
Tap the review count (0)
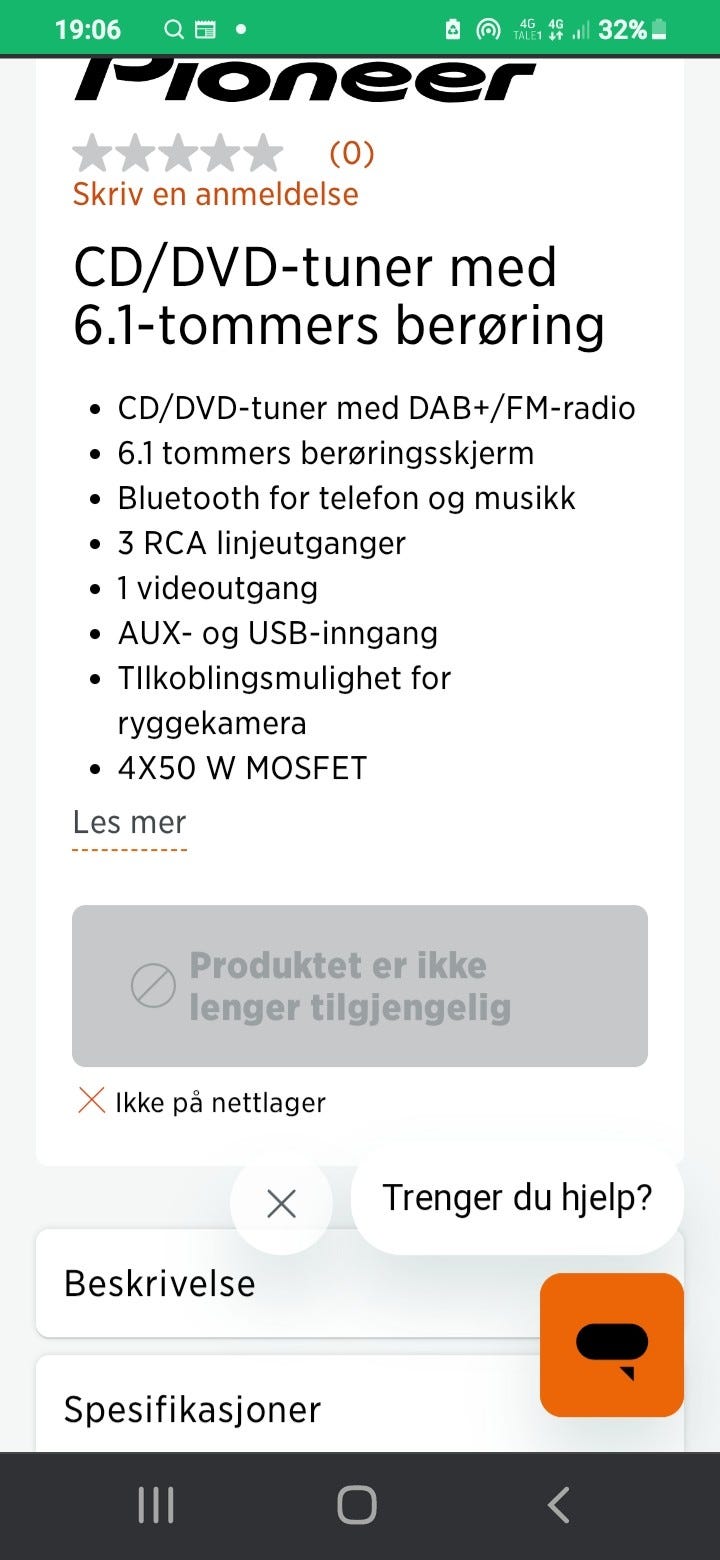pyautogui.click(x=351, y=153)
